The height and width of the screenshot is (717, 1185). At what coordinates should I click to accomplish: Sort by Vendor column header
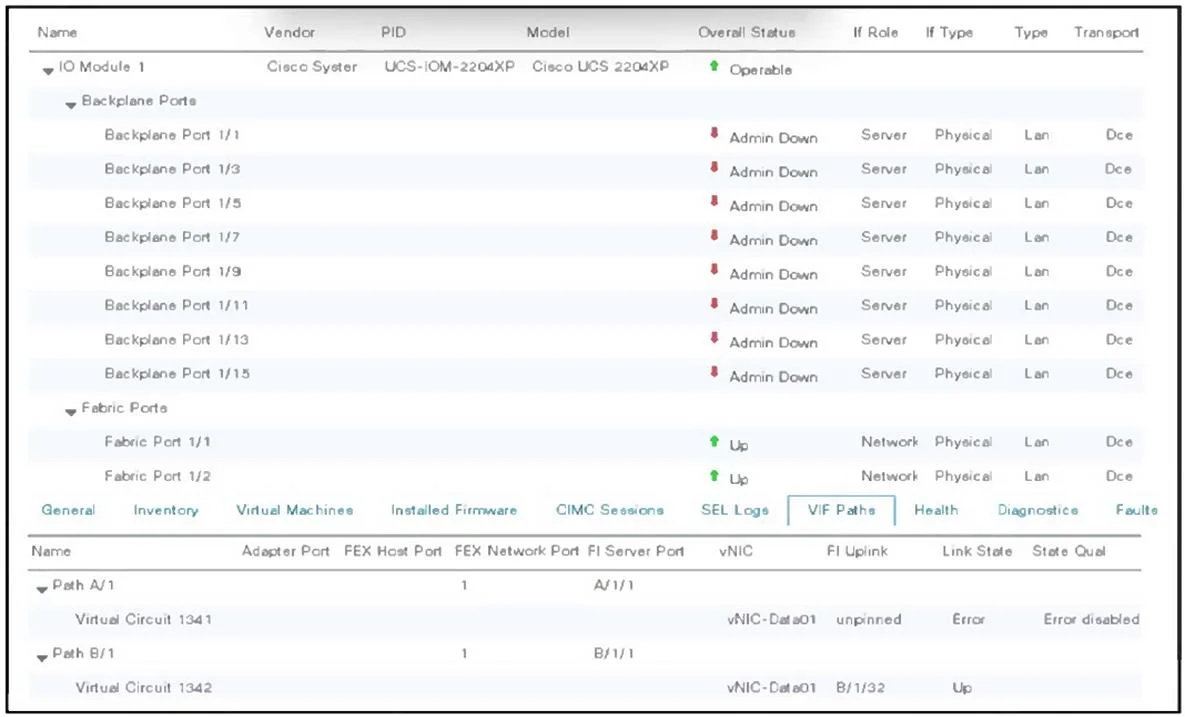pyautogui.click(x=289, y=32)
